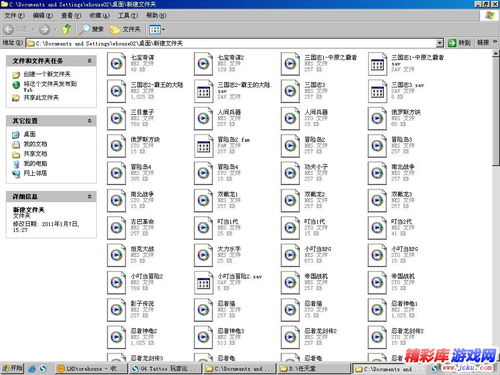Viewport: 500px width, 375px height.
Task: Open the 帮助(H) menu
Action: point(156,15)
